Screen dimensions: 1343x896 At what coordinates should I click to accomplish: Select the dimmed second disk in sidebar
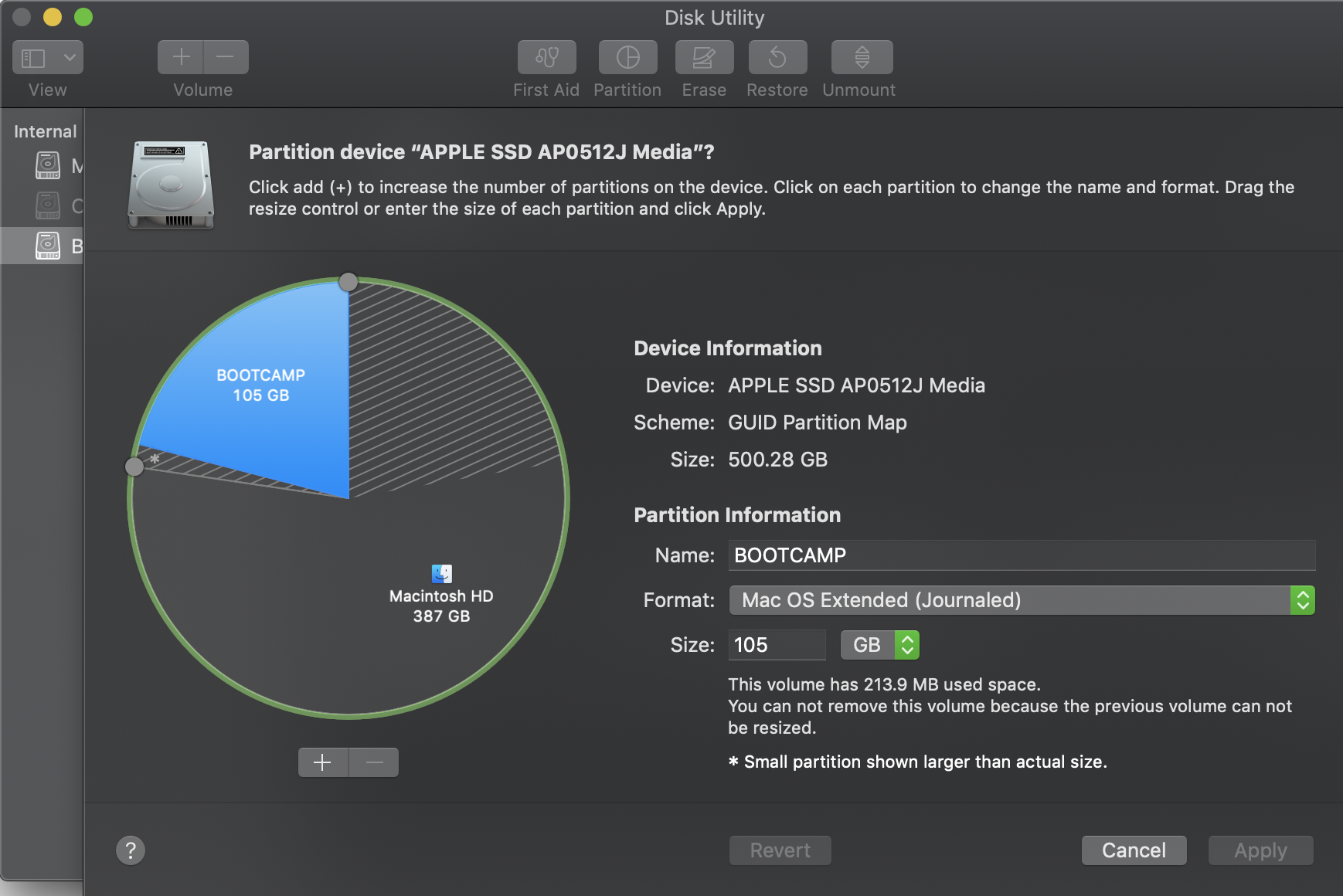(48, 205)
